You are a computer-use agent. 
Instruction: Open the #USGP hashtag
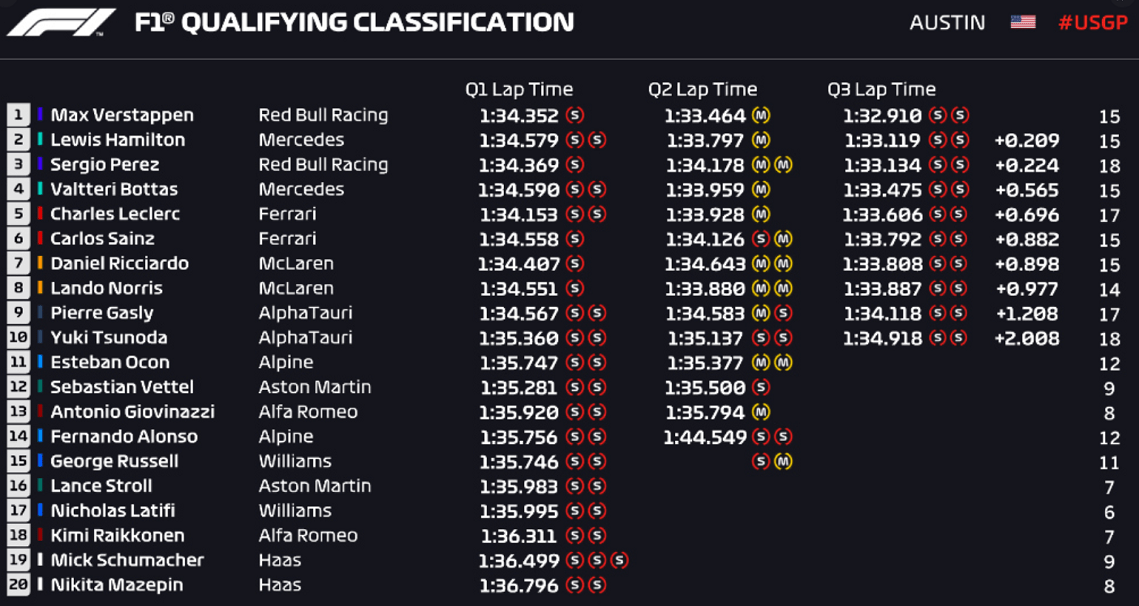pos(1093,22)
